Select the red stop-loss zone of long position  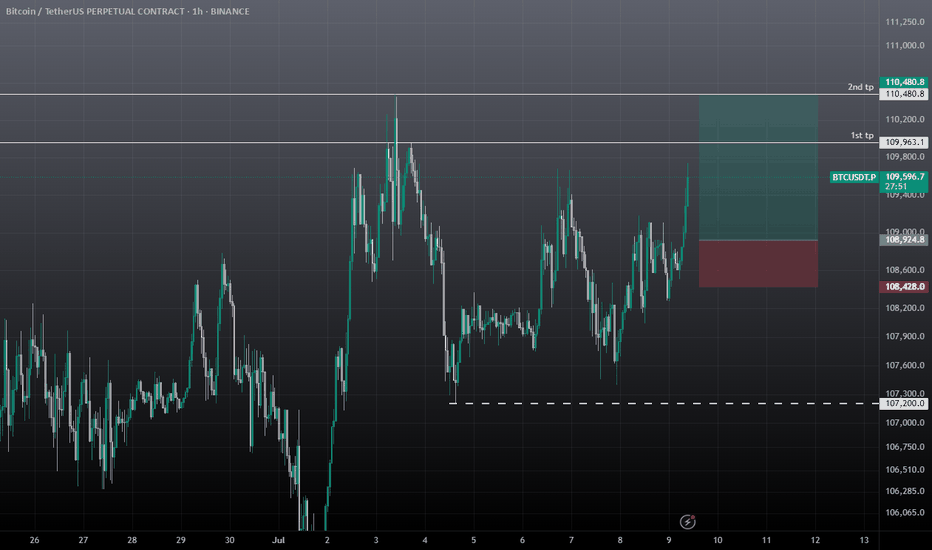758,264
